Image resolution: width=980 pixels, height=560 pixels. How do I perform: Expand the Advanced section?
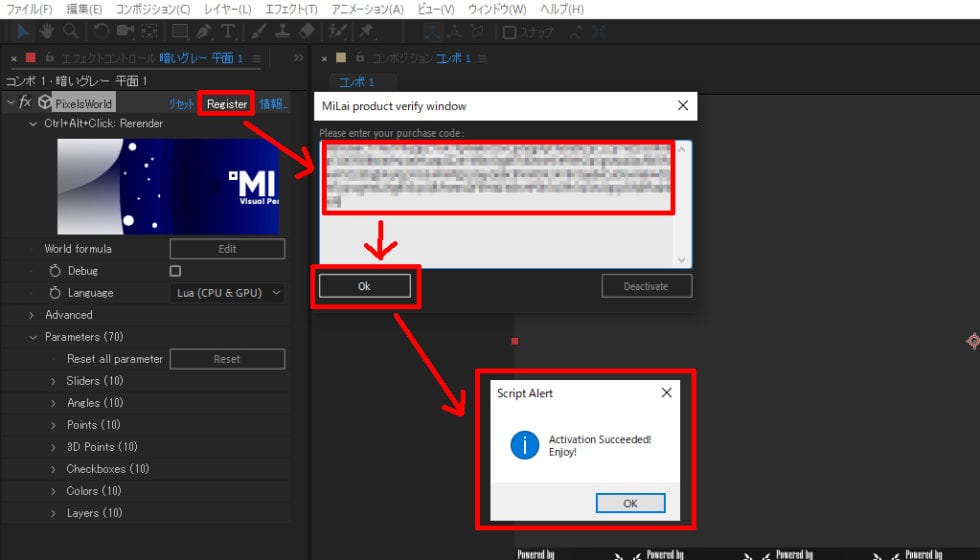(33, 315)
